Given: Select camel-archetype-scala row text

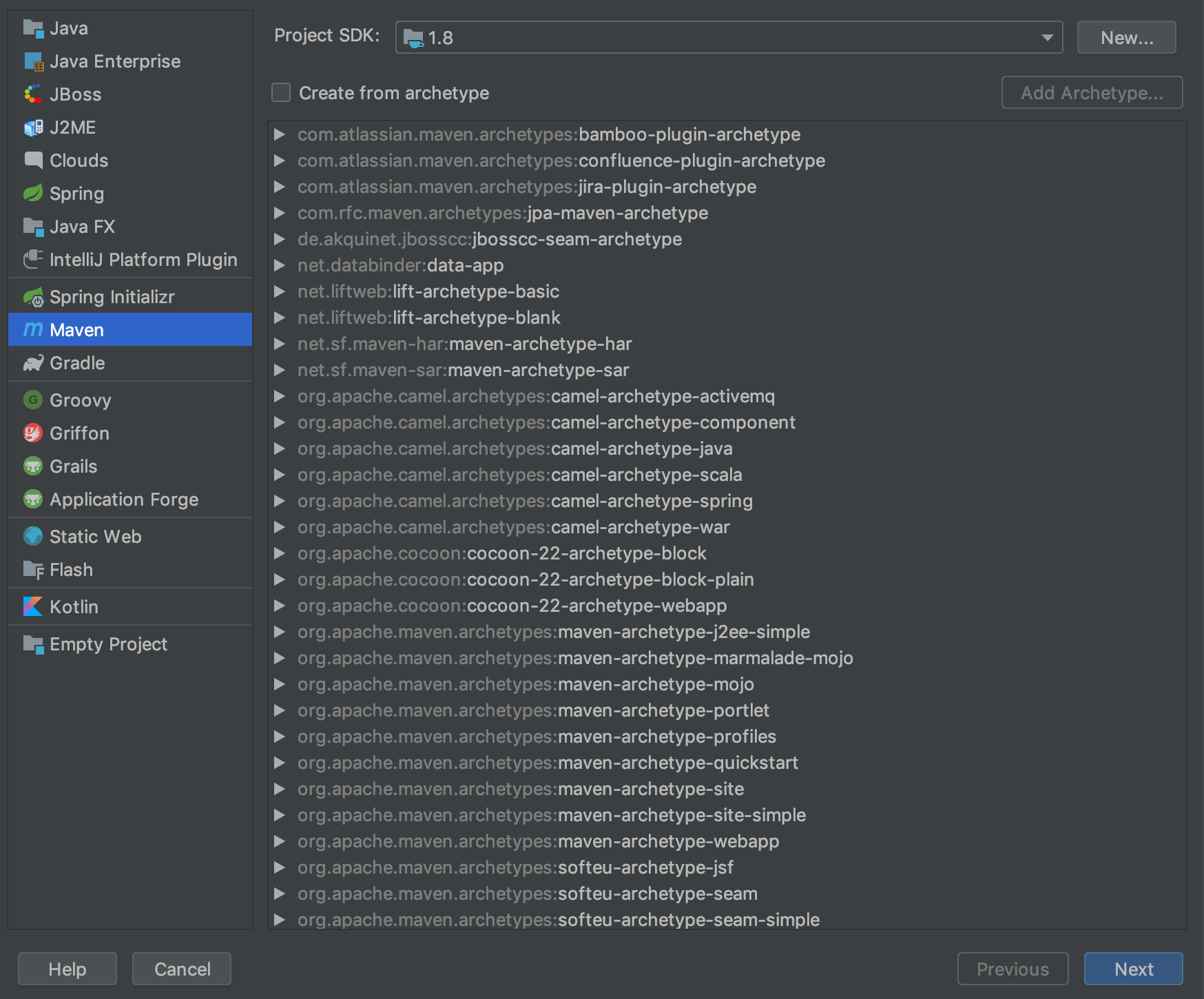Looking at the screenshot, I should (x=520, y=475).
